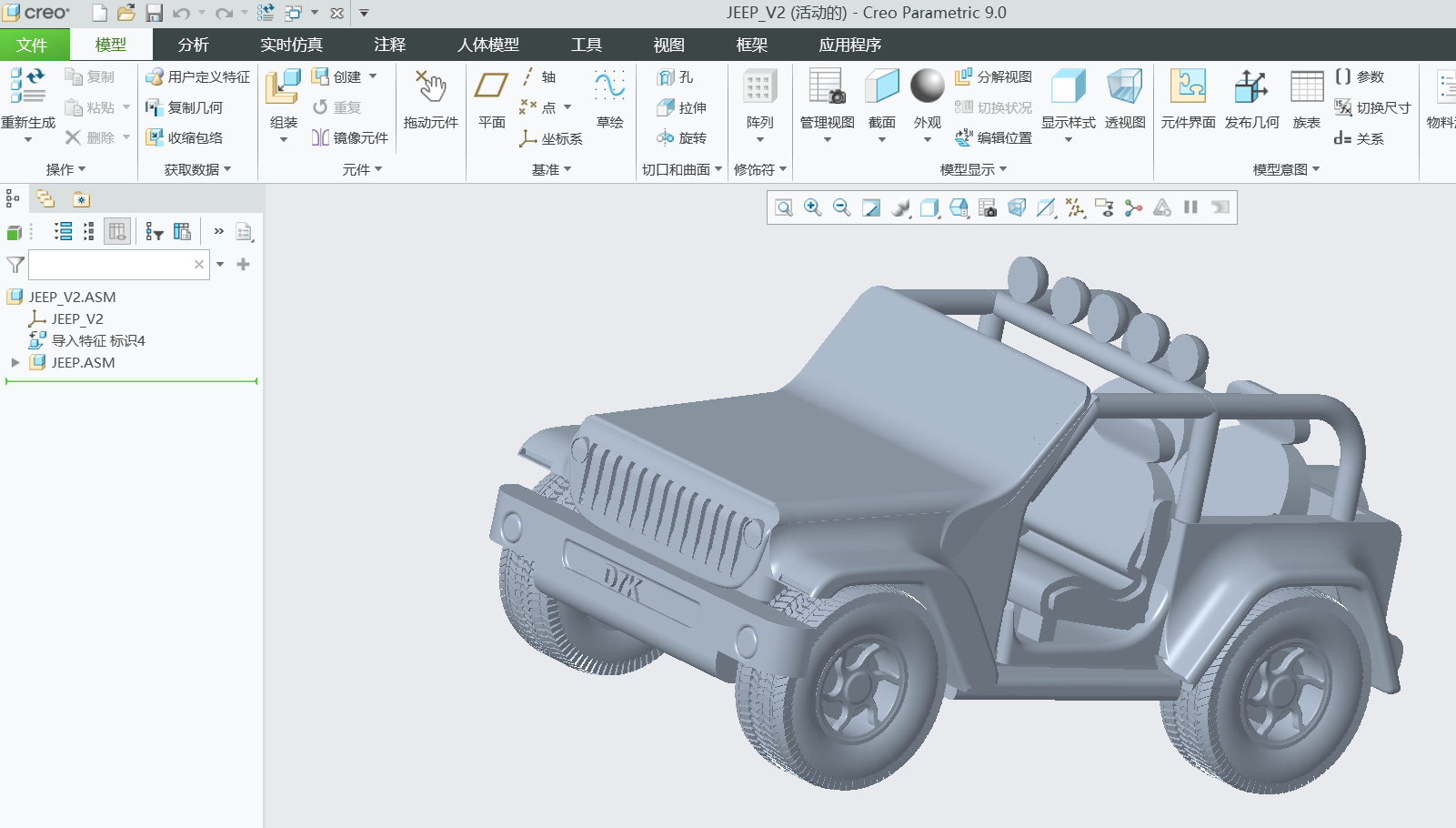Click Edit Position (编辑位置)
This screenshot has width=1456, height=828.
tap(993, 137)
